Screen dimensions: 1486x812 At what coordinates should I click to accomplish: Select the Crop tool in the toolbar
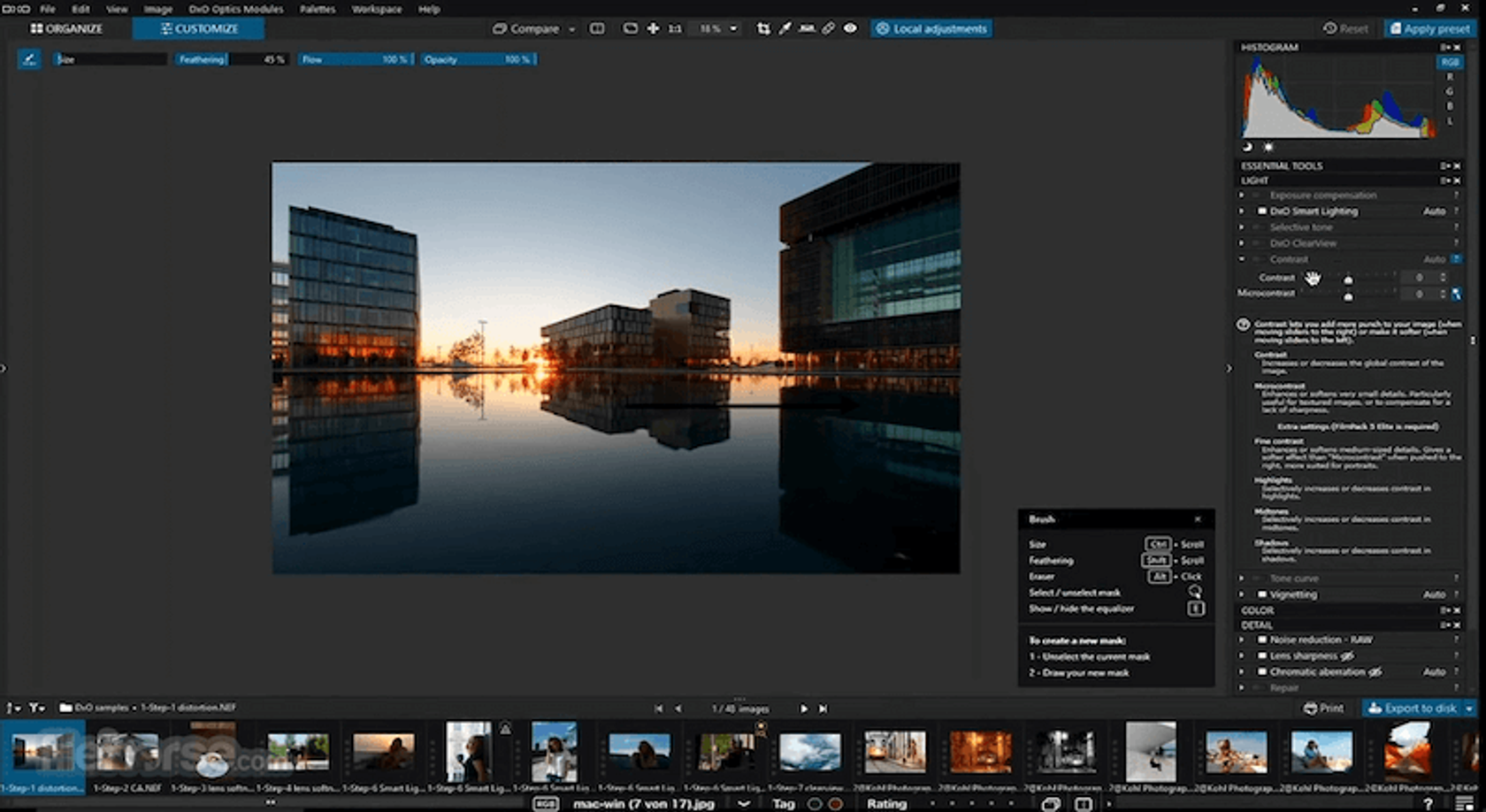point(763,28)
